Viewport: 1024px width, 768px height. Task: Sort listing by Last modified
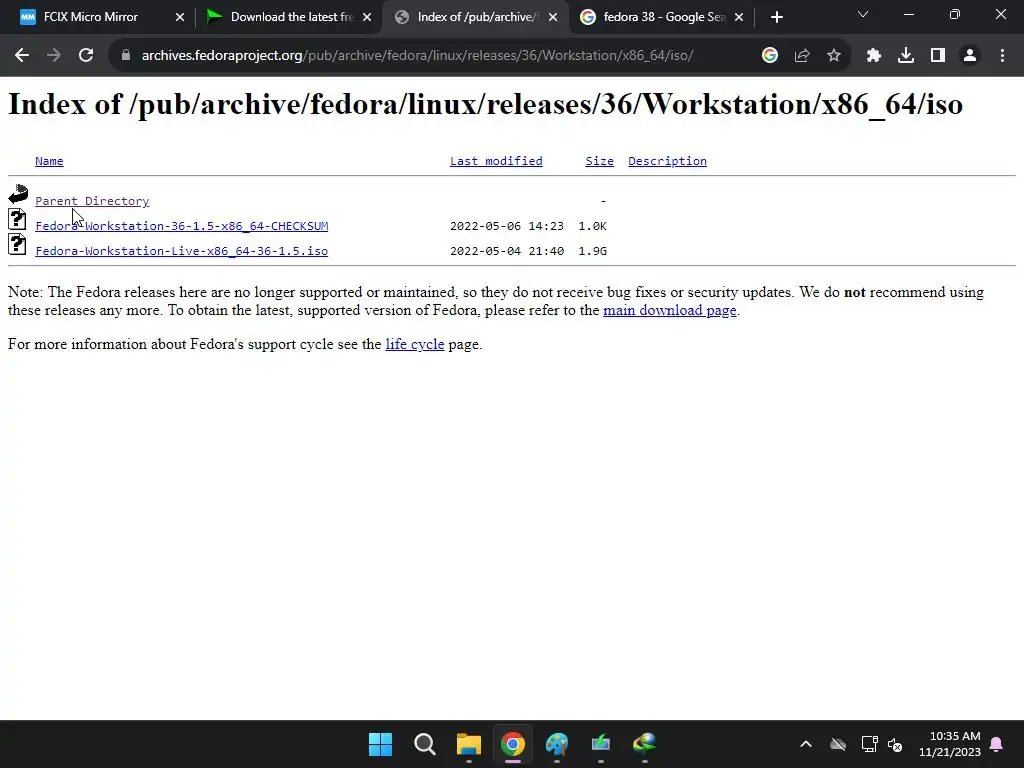pyautogui.click(x=496, y=161)
